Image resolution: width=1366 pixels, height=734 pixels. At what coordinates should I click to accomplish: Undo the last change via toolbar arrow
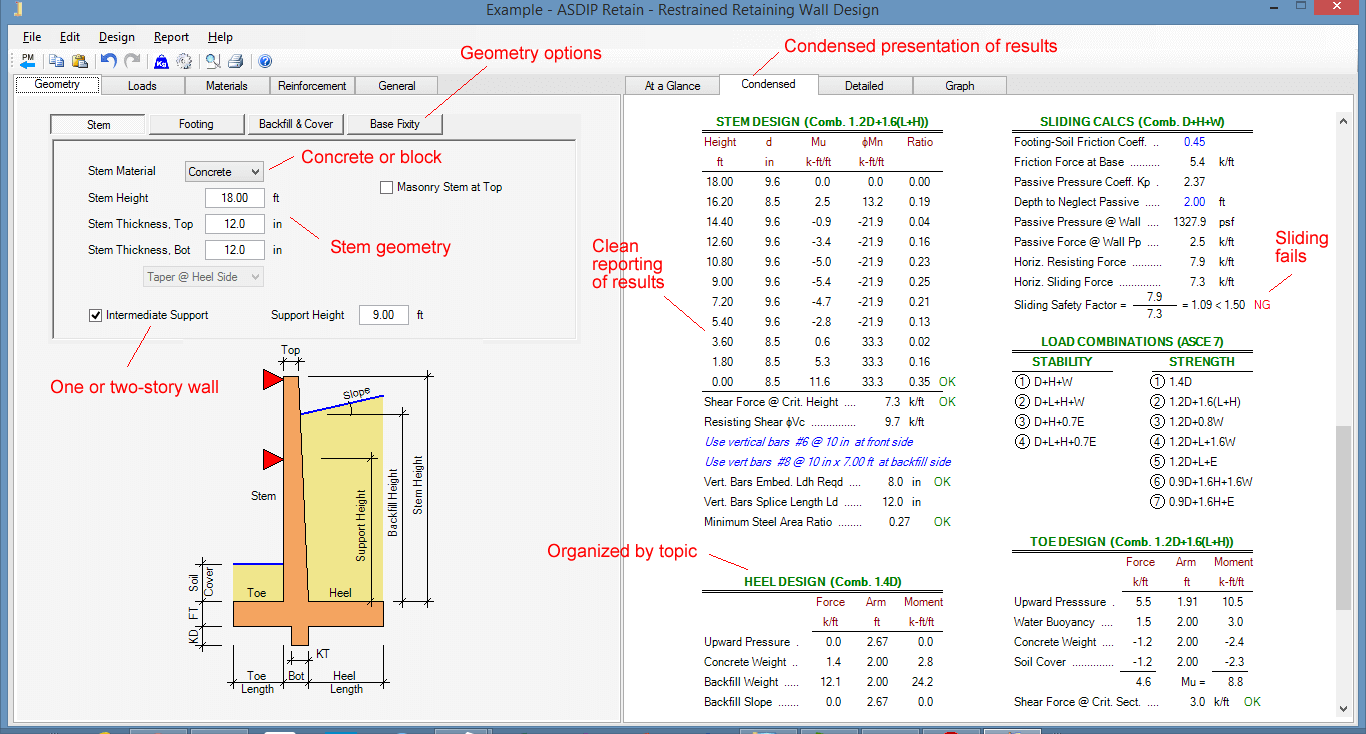(x=109, y=61)
